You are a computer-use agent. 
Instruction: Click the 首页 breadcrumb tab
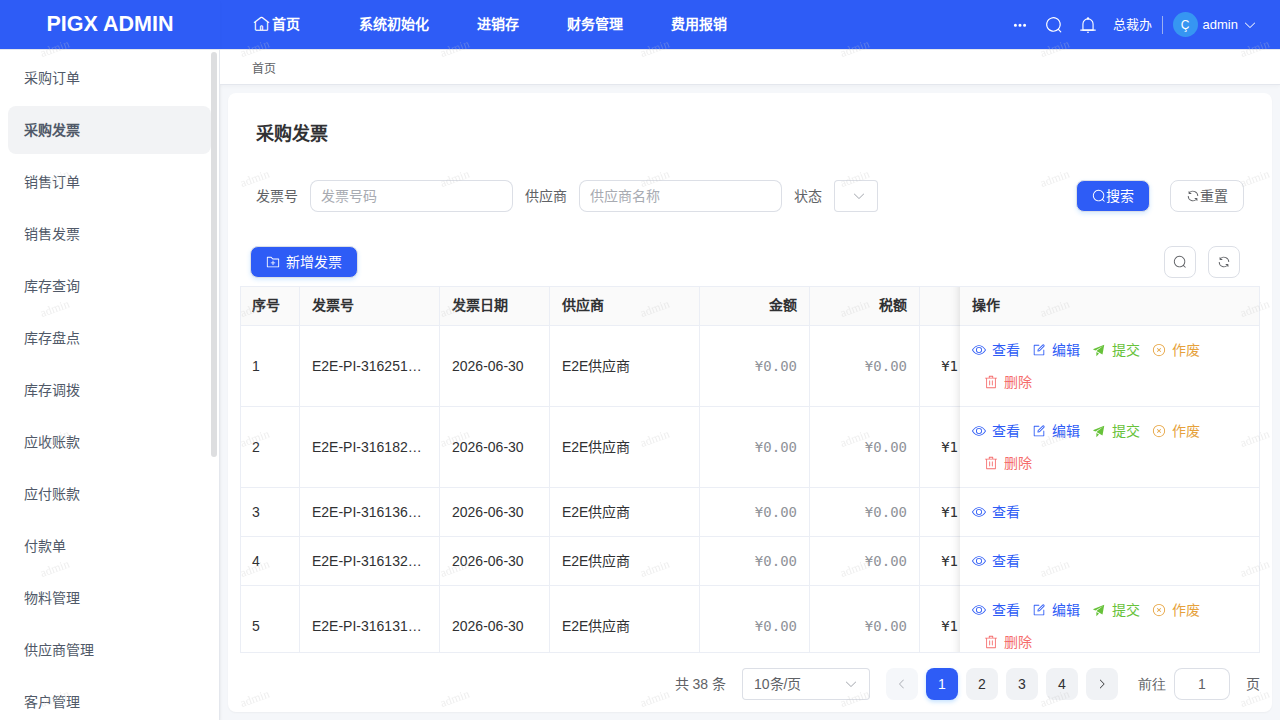(x=264, y=68)
